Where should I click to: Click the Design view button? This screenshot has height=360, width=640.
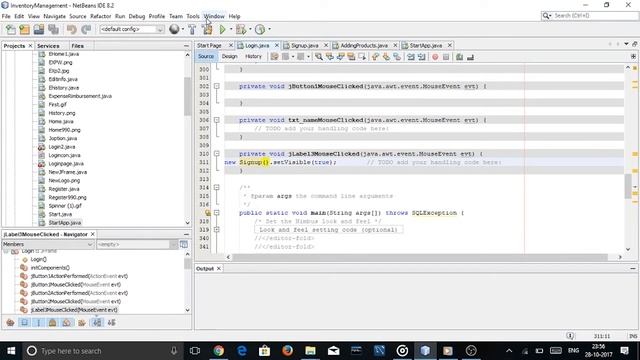click(229, 56)
